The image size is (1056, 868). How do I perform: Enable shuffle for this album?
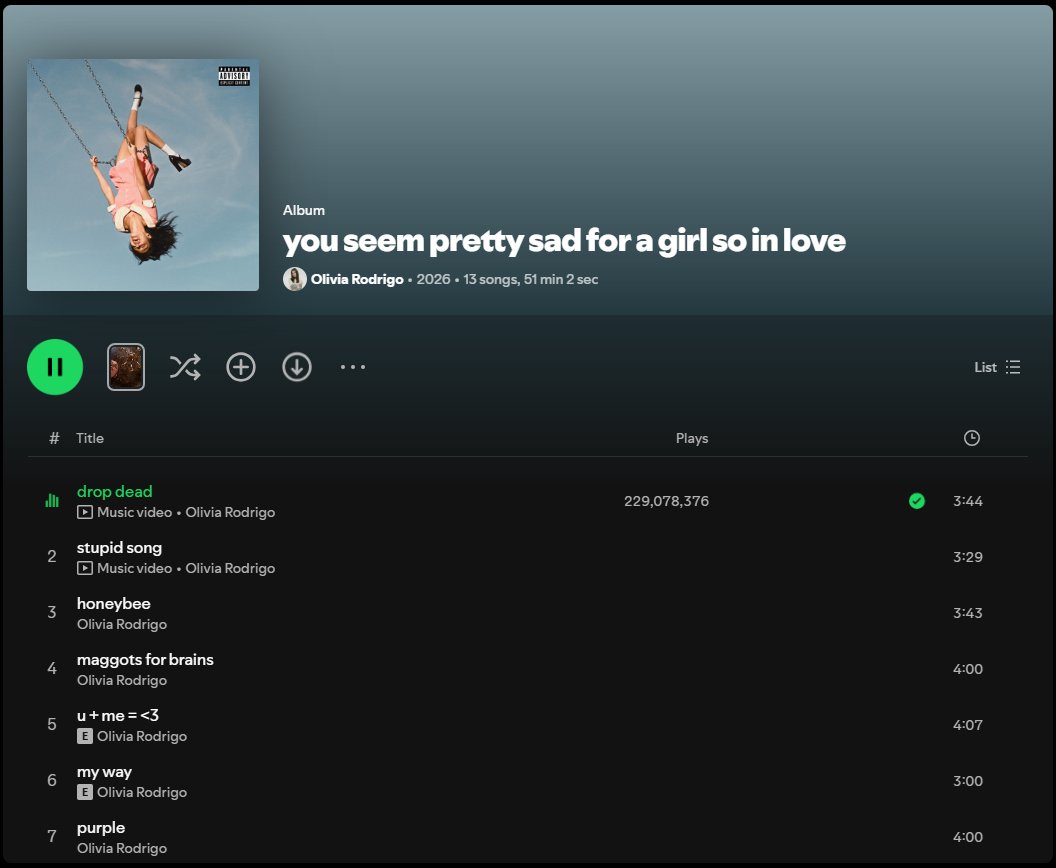tap(185, 367)
